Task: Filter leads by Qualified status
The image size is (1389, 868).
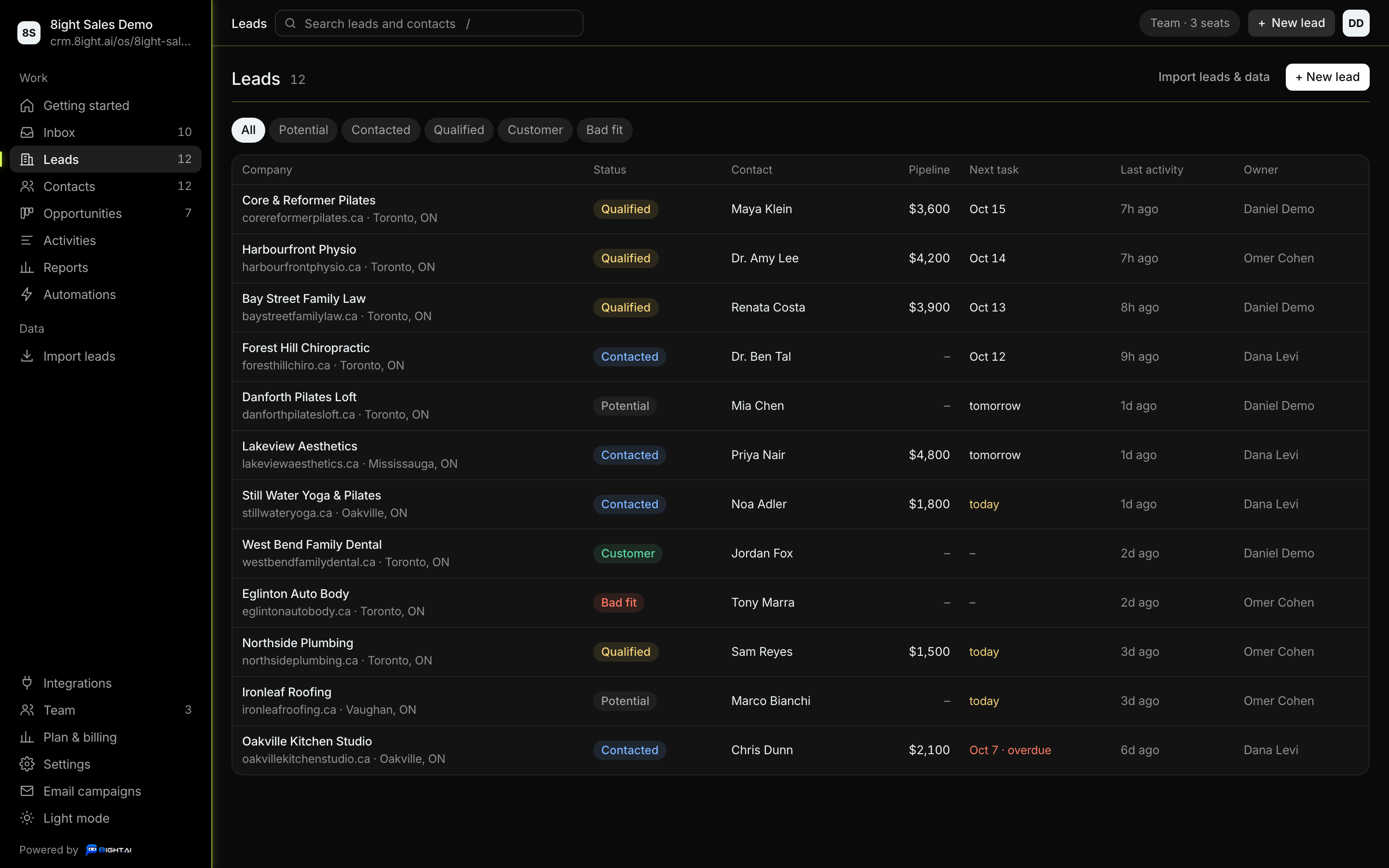Action: [459, 130]
